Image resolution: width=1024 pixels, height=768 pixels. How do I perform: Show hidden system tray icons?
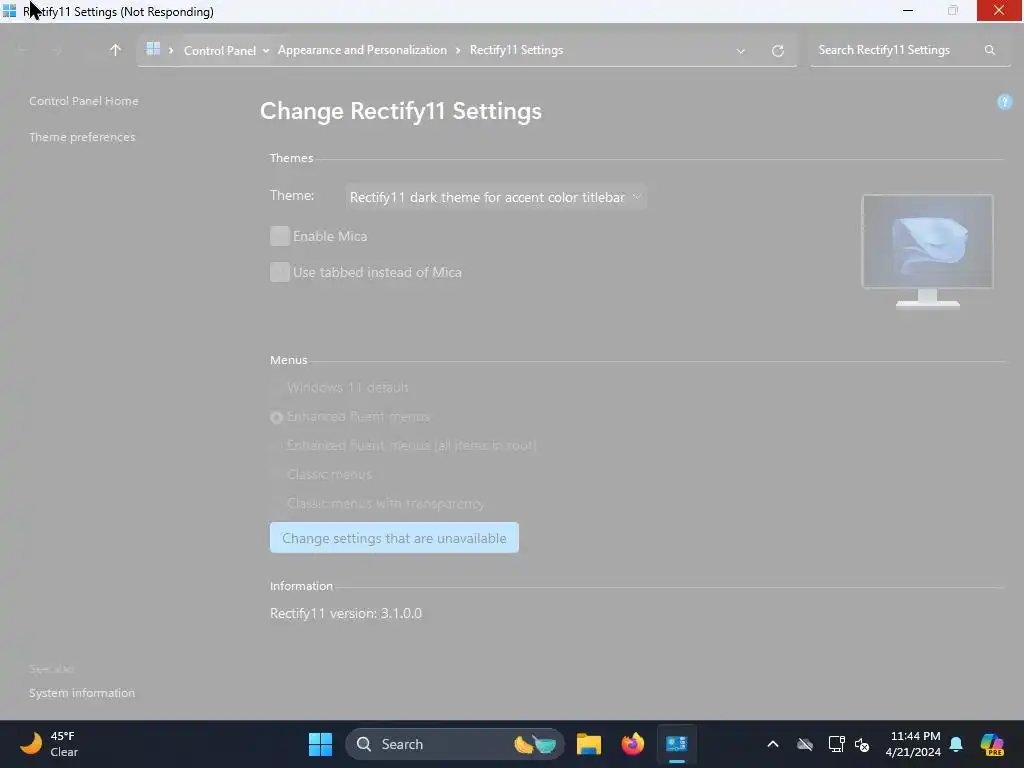(x=773, y=744)
